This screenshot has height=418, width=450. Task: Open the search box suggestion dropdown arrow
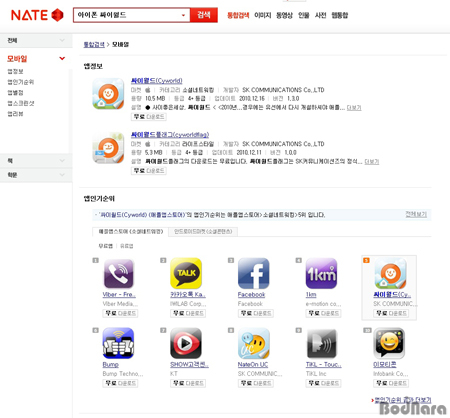(183, 15)
